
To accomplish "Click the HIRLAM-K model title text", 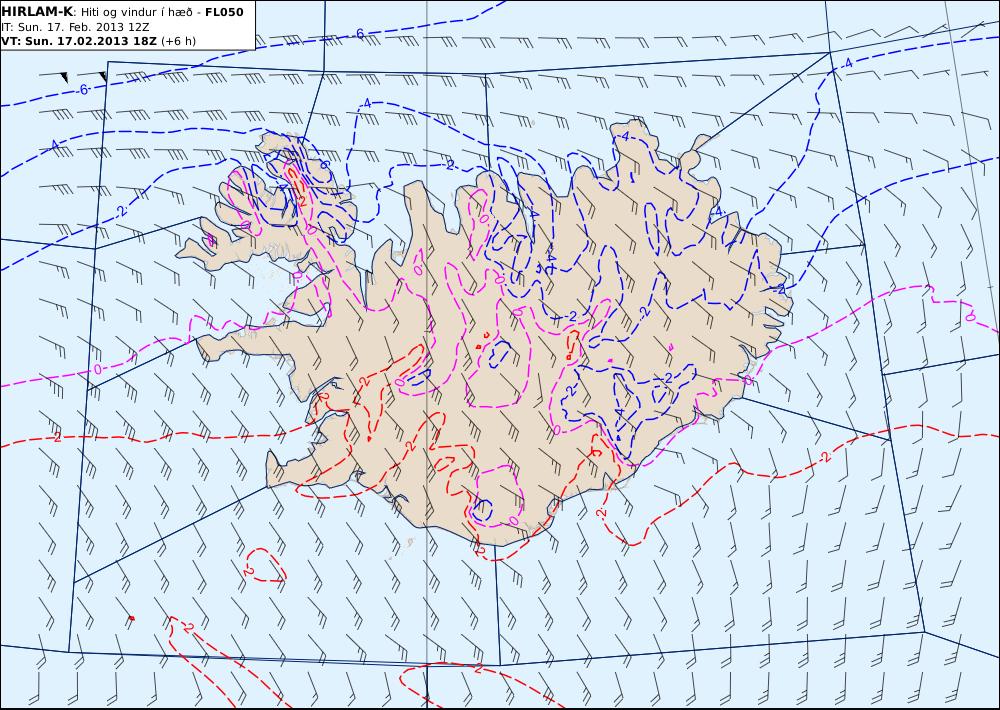I will [37, 12].
